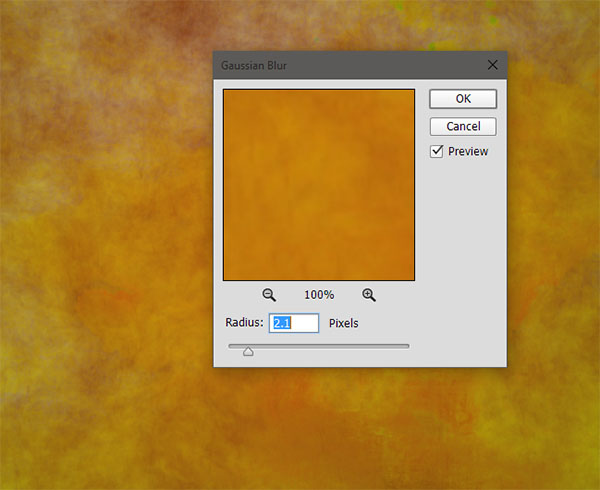
Task: Click the Pixels unit label
Action: tap(343, 323)
